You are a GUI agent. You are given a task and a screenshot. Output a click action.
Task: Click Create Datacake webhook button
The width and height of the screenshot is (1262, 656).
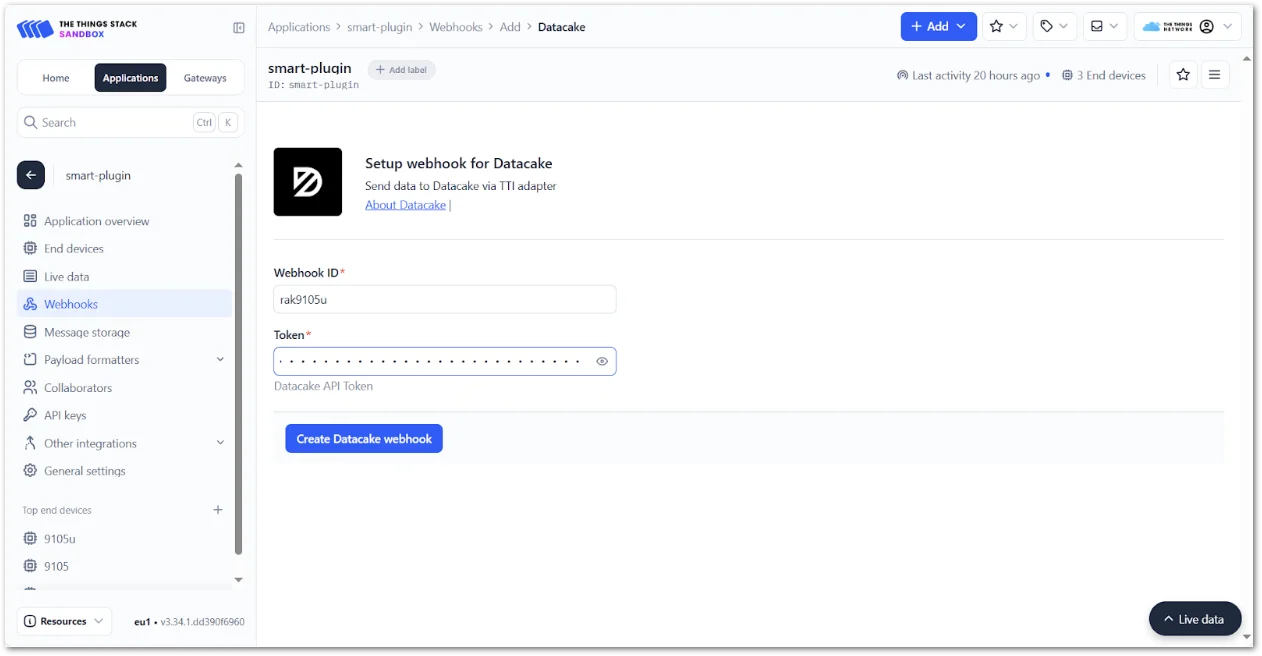tap(364, 439)
